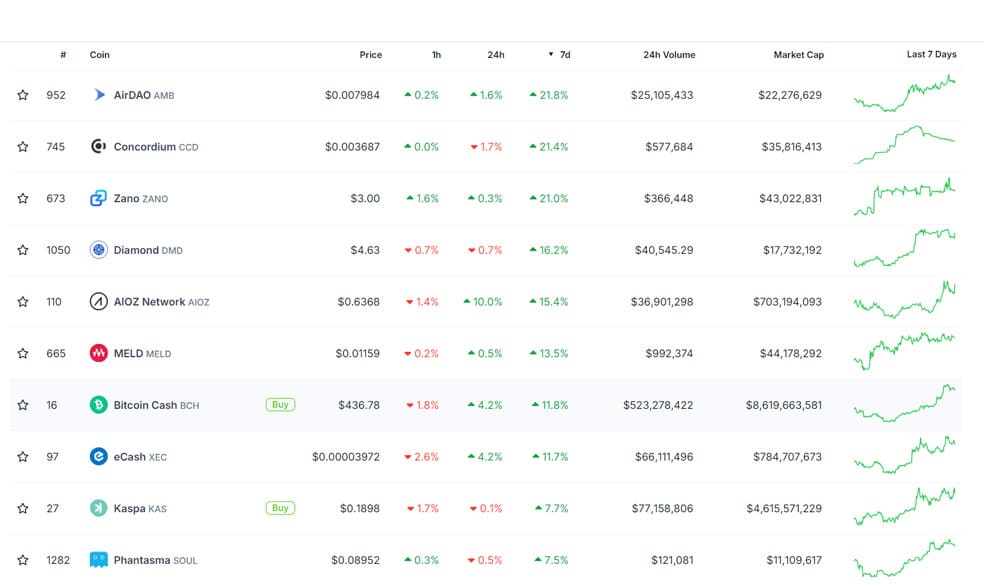Sort by the 7d column header
Screen dimensions: 984x584
560,55
